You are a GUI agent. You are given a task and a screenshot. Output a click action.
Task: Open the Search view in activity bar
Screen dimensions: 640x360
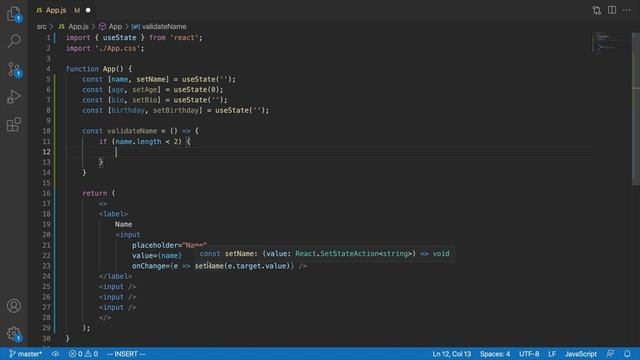(14, 41)
